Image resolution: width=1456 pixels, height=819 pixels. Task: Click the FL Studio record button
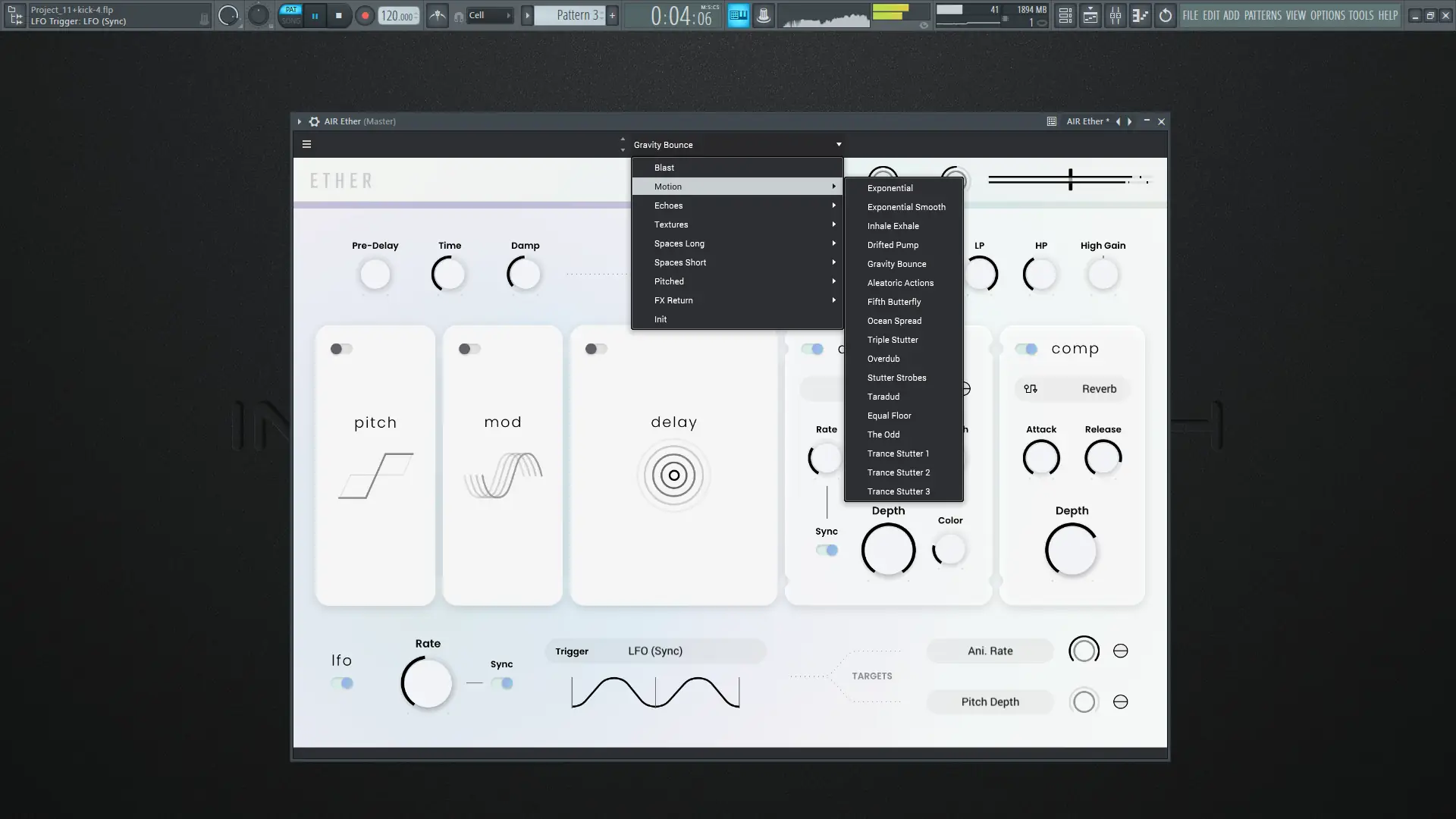point(365,15)
